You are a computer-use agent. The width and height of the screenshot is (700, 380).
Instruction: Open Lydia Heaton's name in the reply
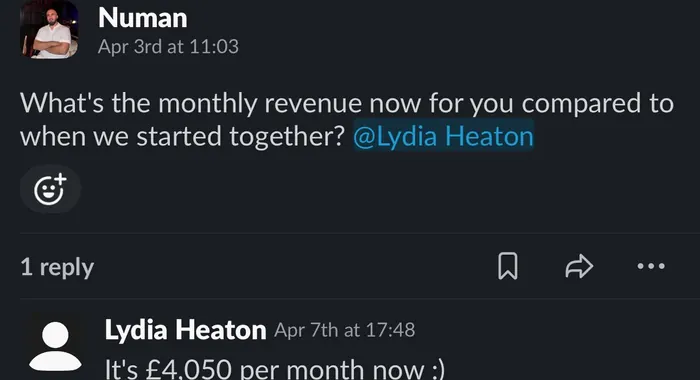(185, 330)
